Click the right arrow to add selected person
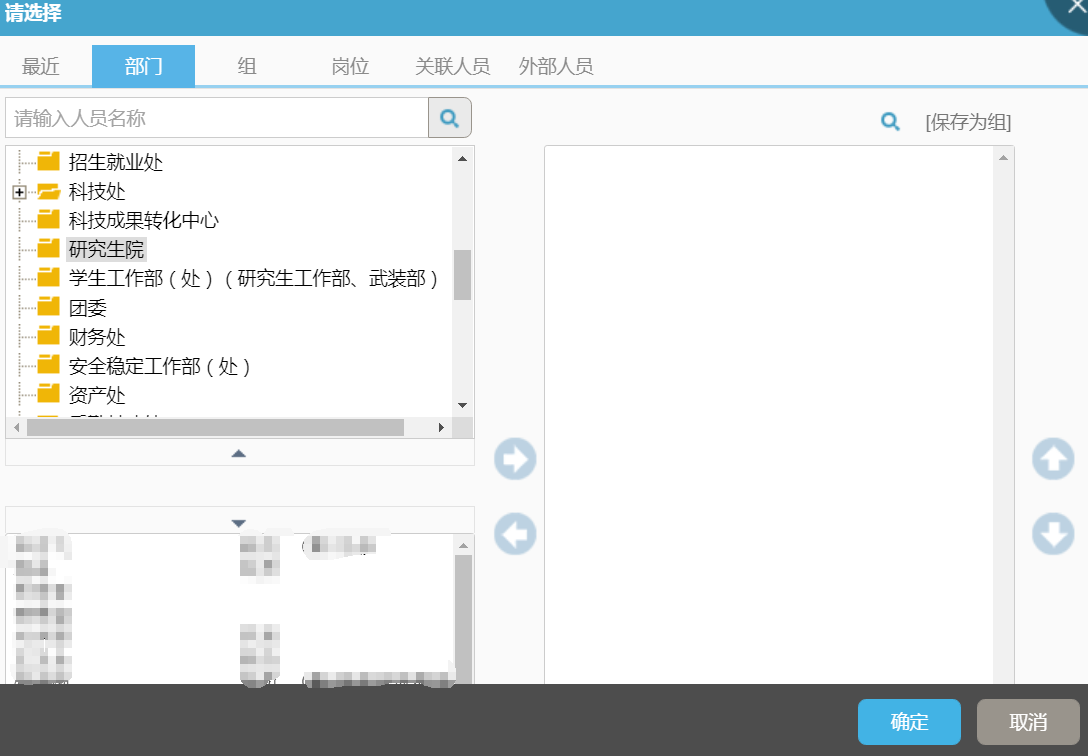 click(515, 460)
